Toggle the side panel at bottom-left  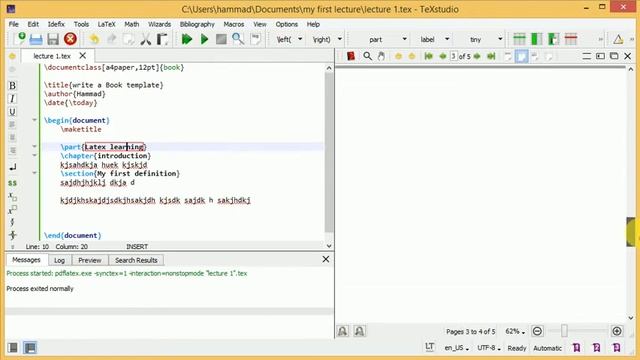(x=13, y=347)
